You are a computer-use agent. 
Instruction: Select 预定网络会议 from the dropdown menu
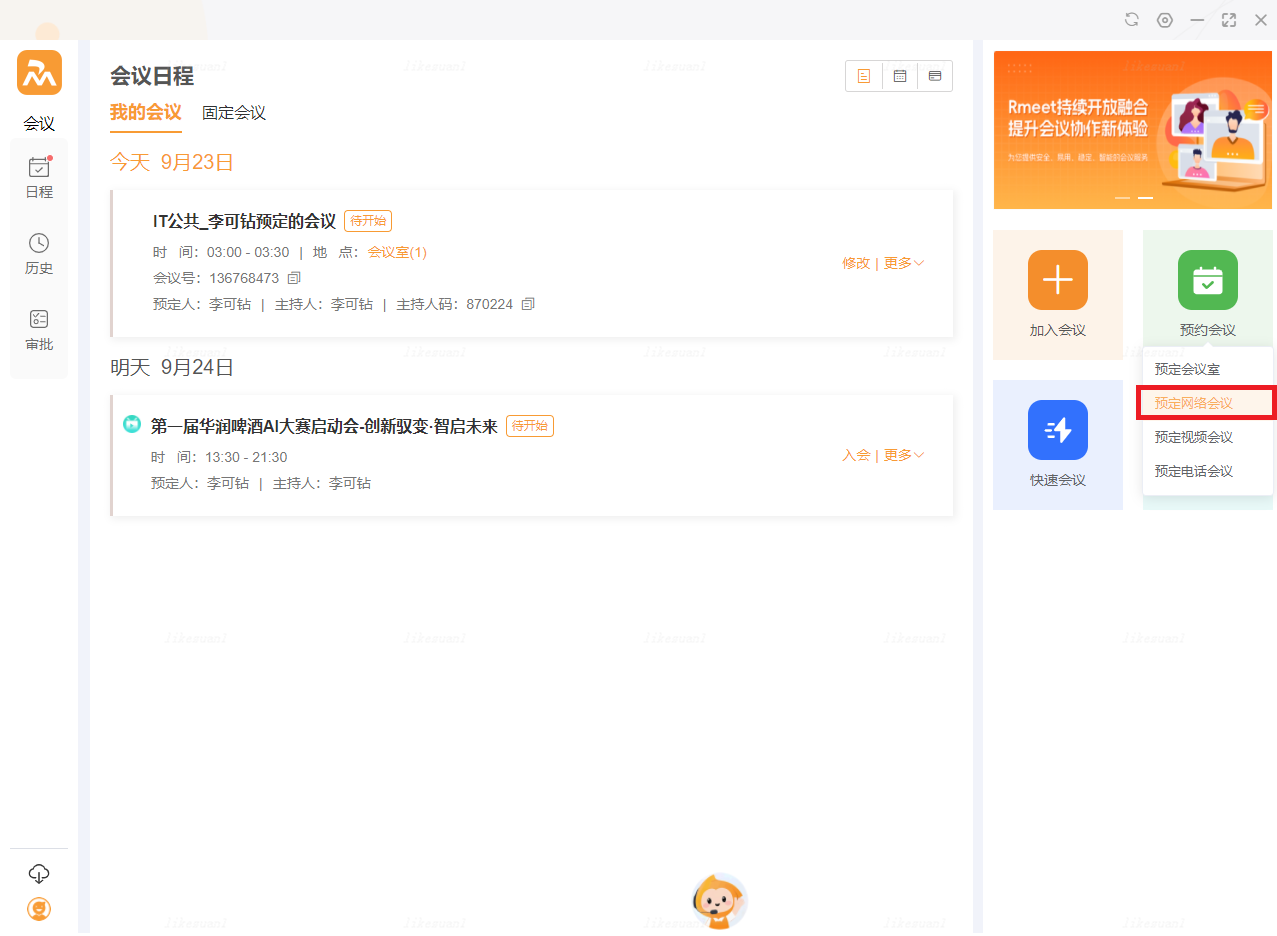point(1193,403)
